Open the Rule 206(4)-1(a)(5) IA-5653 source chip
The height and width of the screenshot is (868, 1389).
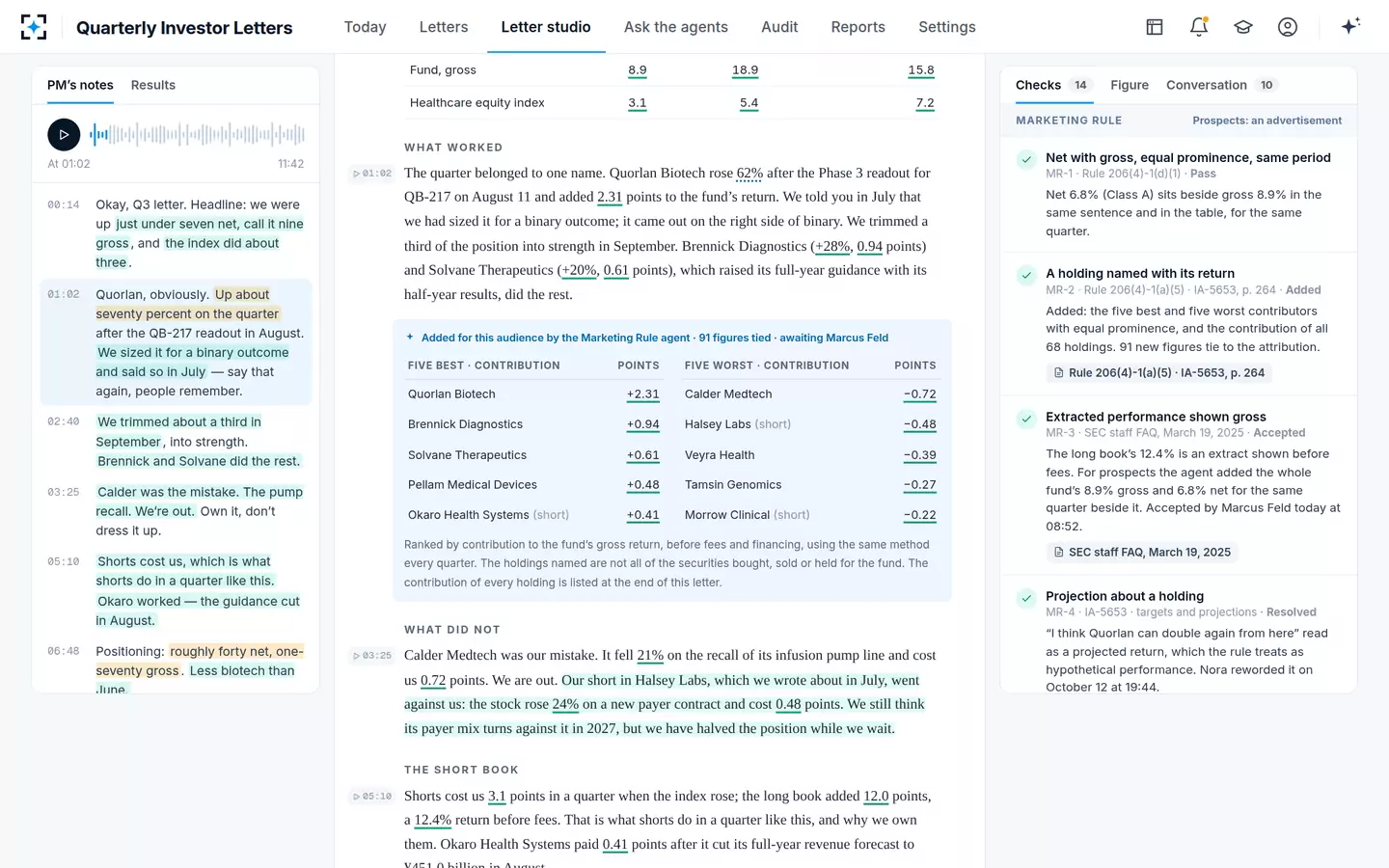click(x=1158, y=373)
